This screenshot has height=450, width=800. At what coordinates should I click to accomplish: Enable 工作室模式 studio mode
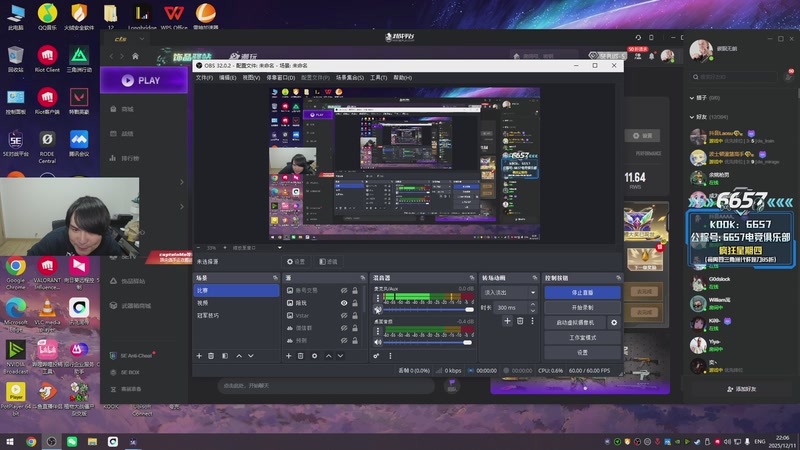pyautogui.click(x=582, y=337)
